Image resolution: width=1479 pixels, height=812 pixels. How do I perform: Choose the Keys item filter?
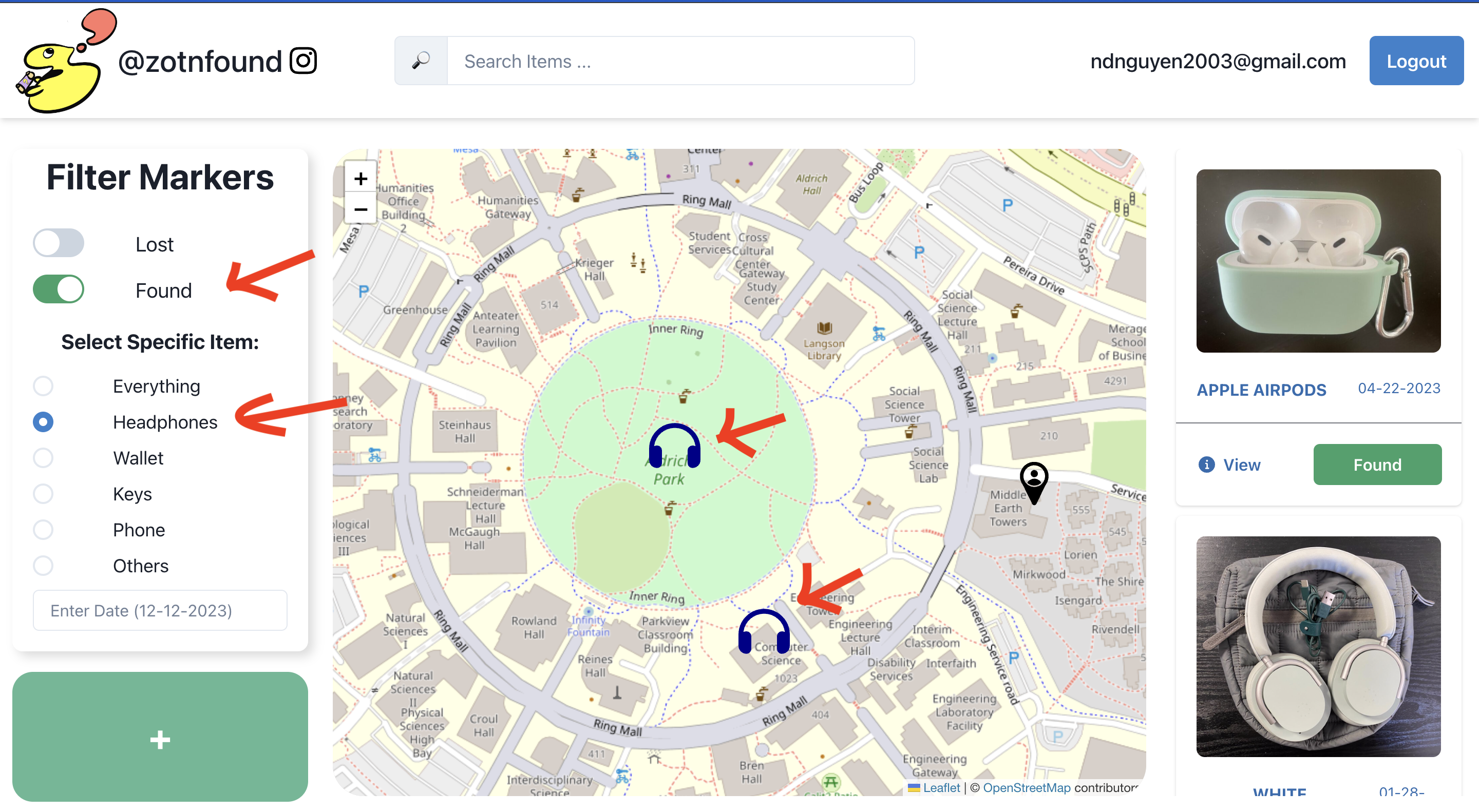click(43, 493)
